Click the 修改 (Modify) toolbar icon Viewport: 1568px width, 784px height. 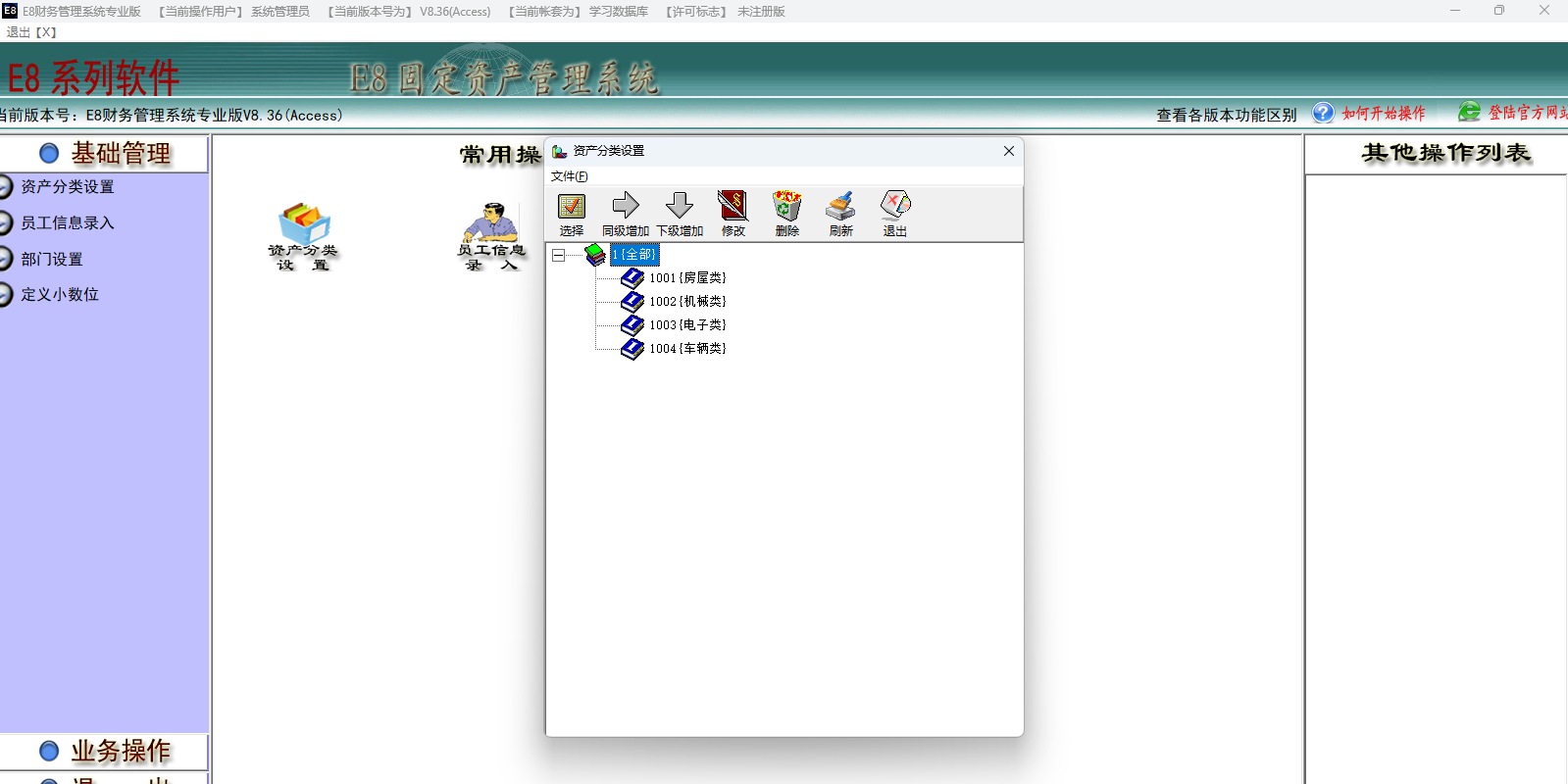pyautogui.click(x=733, y=206)
